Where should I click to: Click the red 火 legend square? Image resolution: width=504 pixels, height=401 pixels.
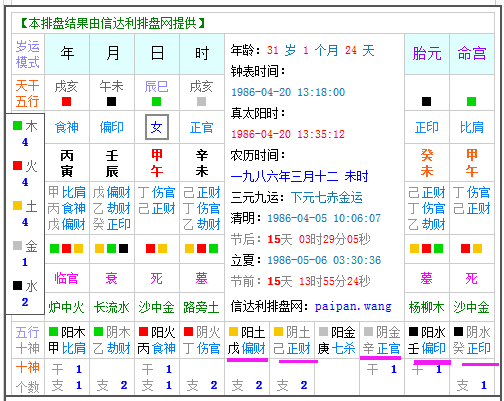pos(17,166)
